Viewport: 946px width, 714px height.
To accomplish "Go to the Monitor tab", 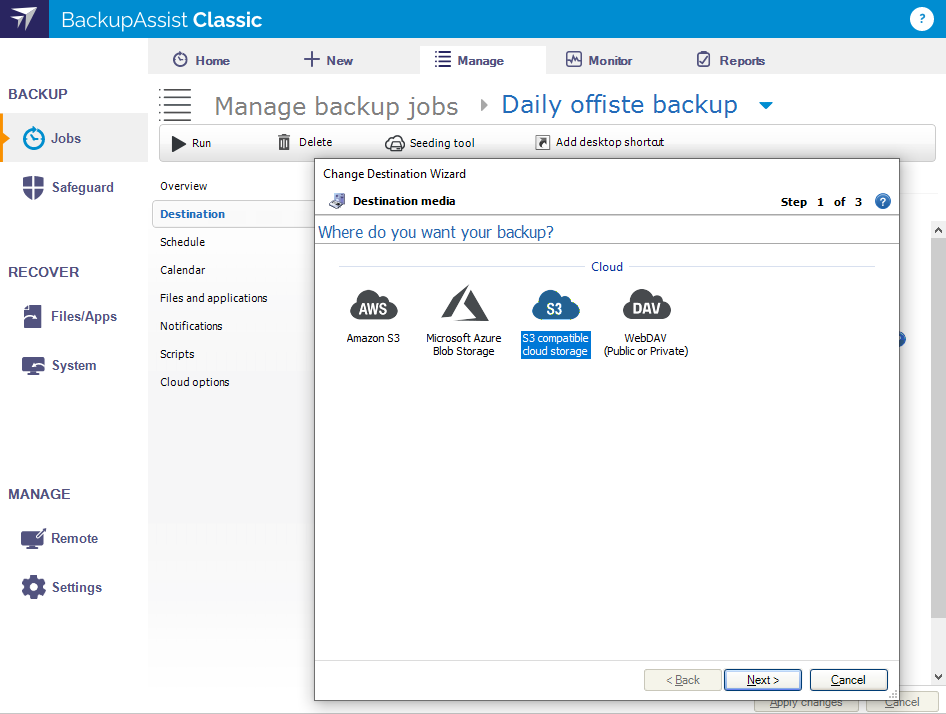I will [599, 60].
